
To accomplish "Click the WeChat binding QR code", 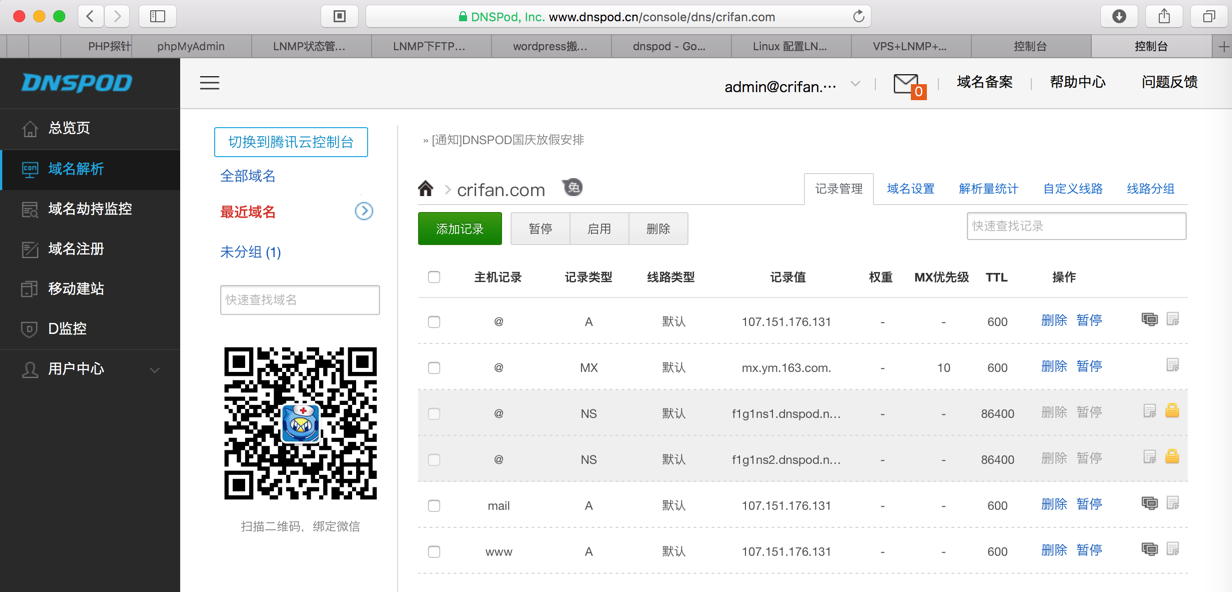I will pyautogui.click(x=300, y=423).
